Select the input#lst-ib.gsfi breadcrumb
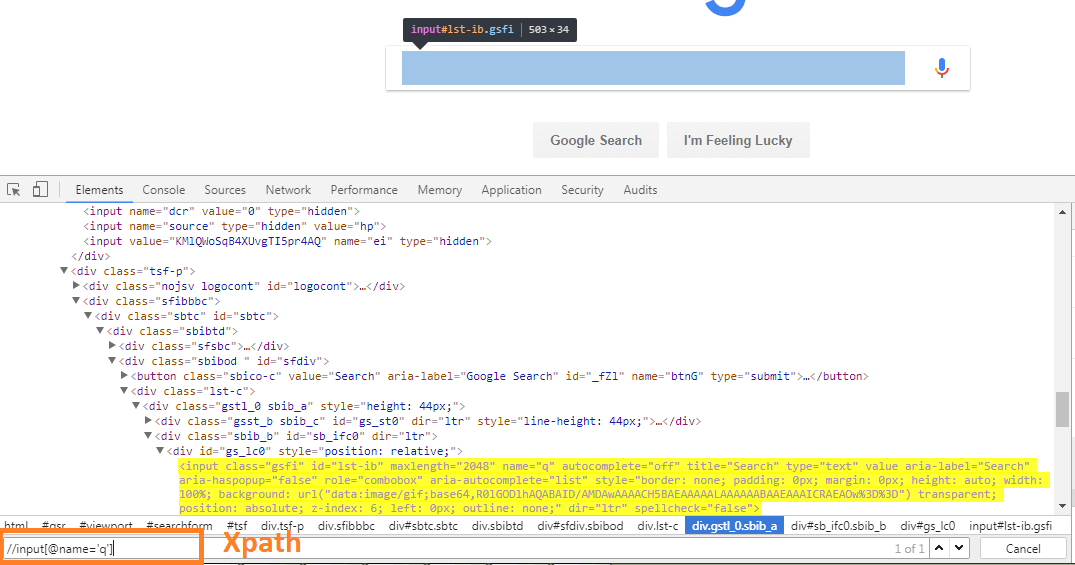 tap(1011, 526)
